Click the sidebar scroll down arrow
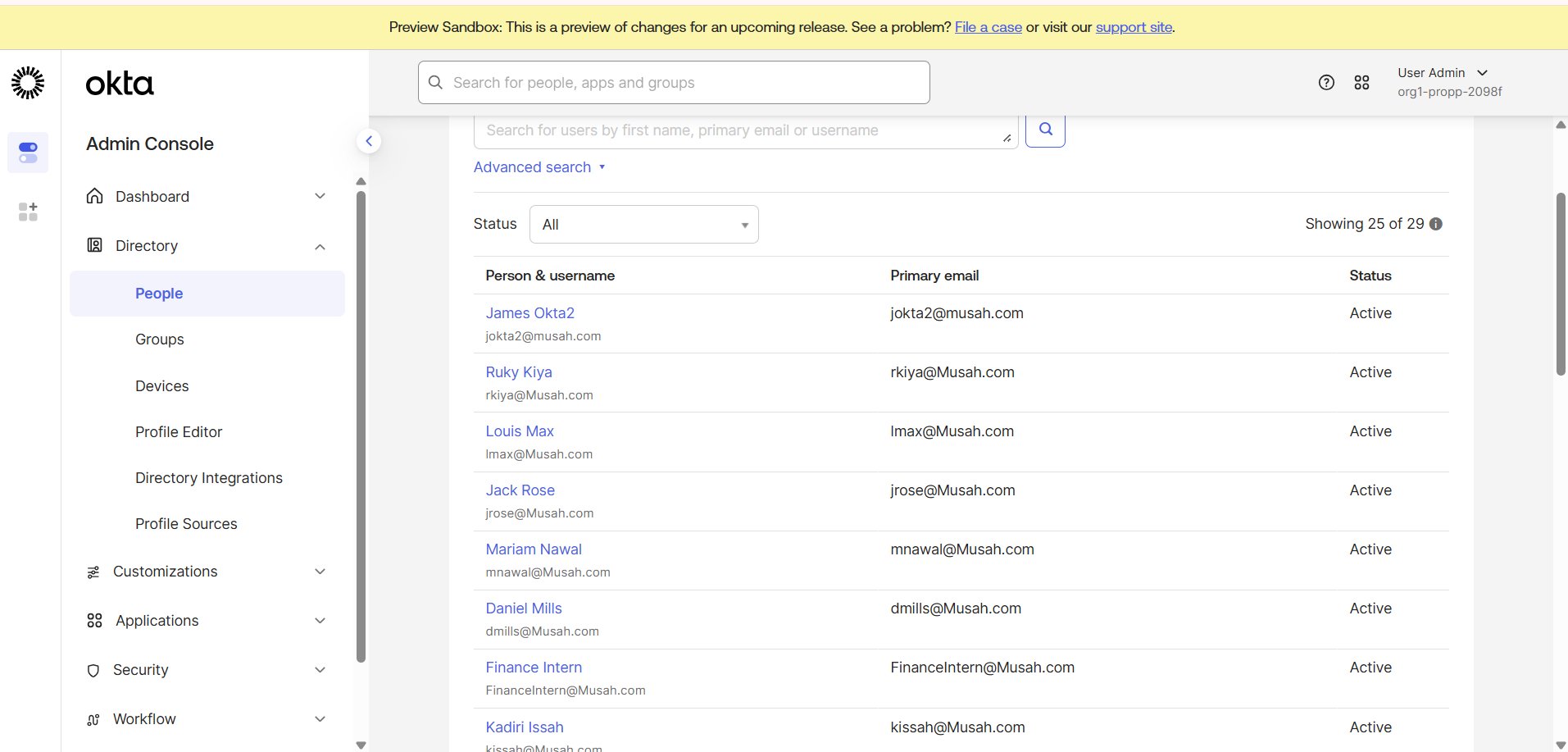 point(361,745)
